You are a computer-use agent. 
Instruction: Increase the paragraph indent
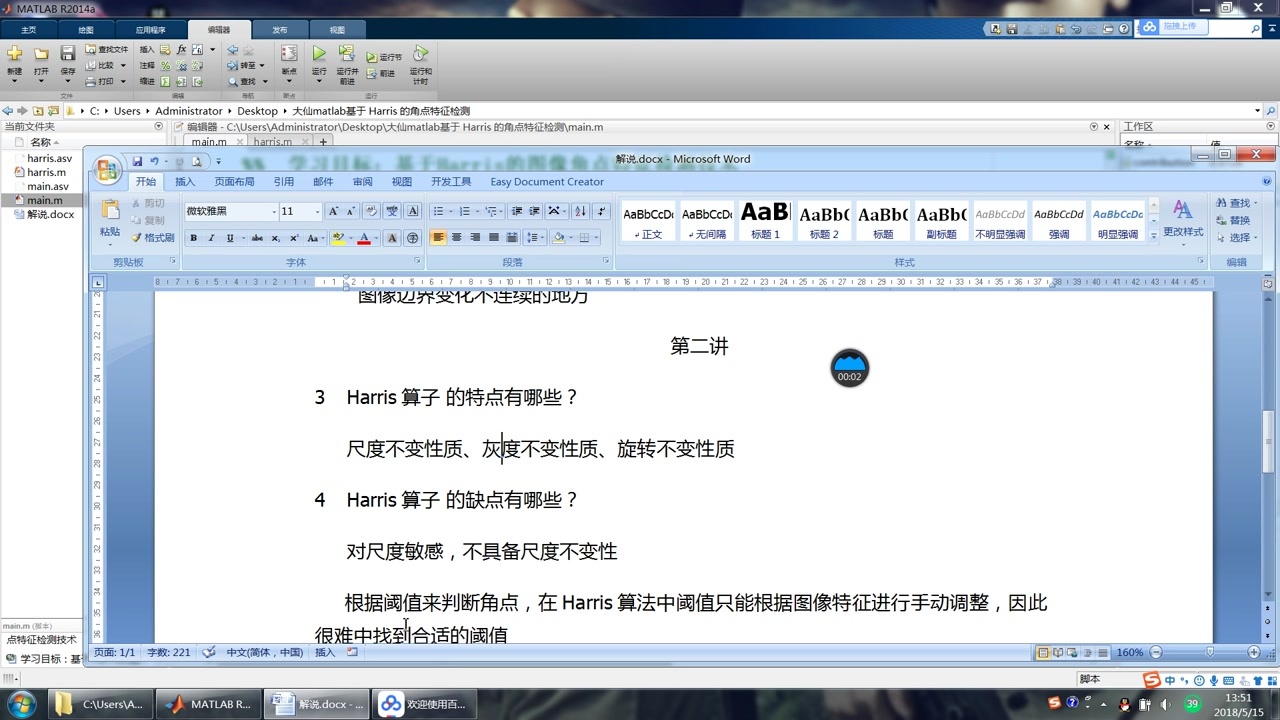click(x=534, y=211)
